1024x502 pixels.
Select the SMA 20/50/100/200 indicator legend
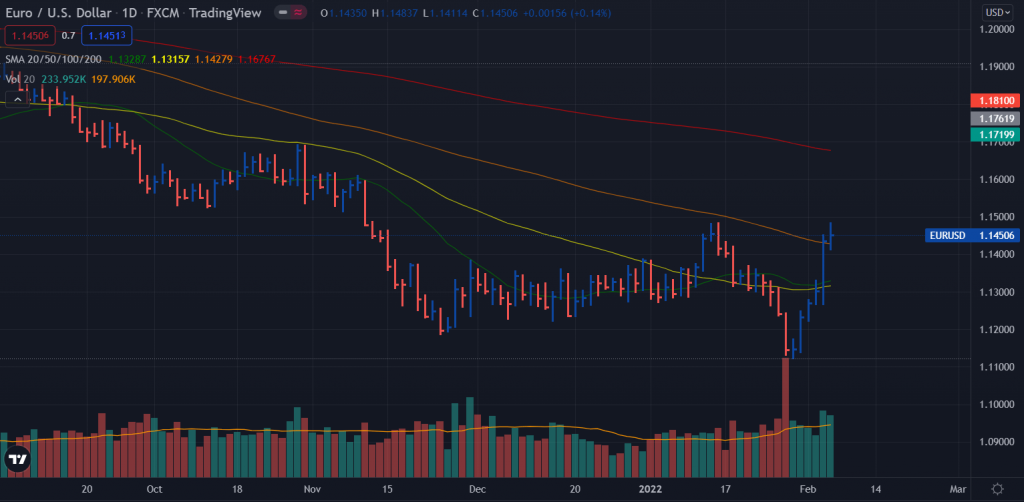click(53, 59)
